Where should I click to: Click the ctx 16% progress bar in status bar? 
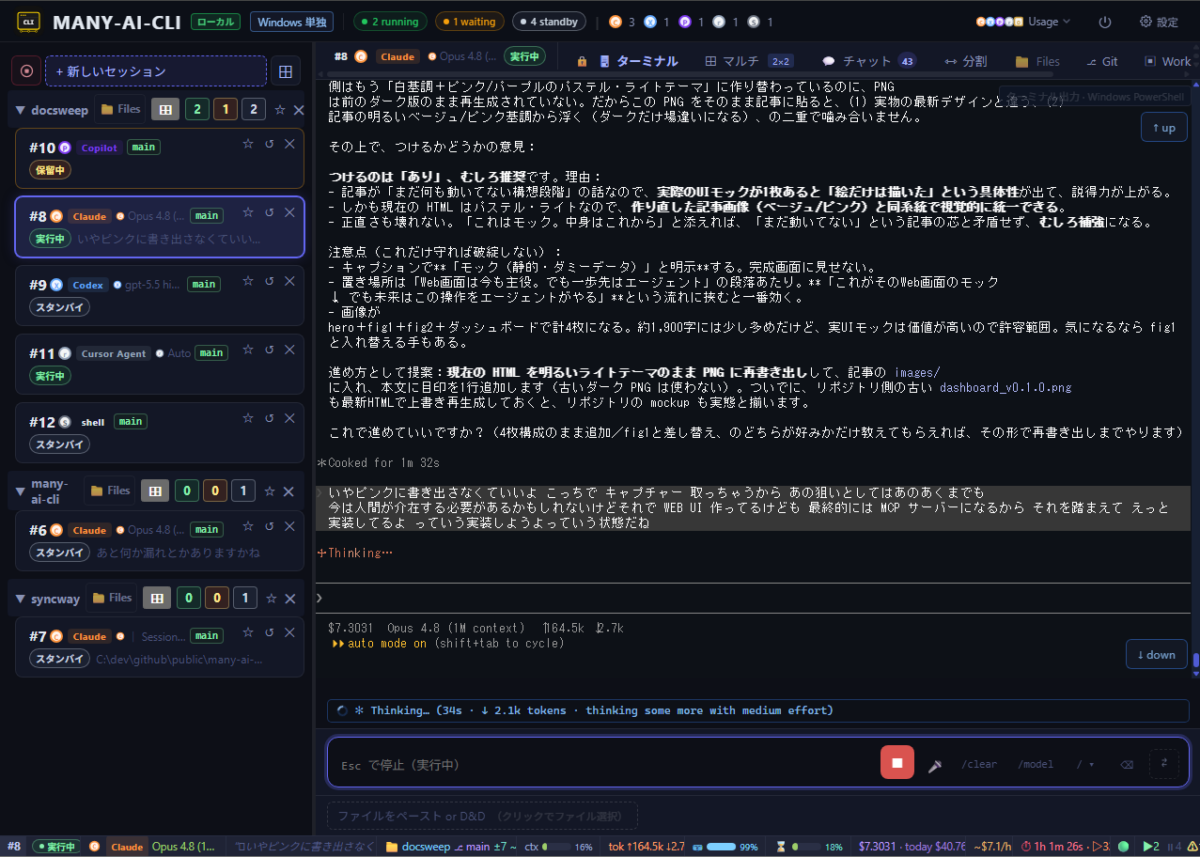click(x=555, y=847)
